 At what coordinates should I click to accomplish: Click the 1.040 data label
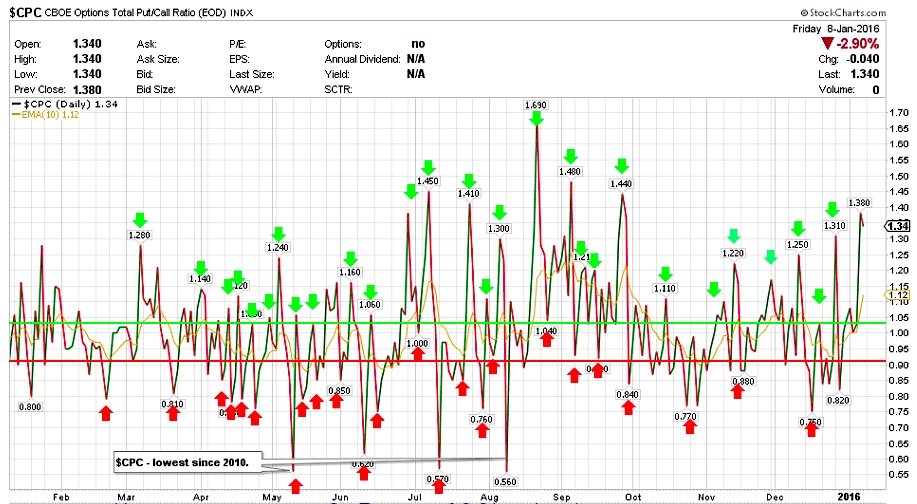coord(546,331)
